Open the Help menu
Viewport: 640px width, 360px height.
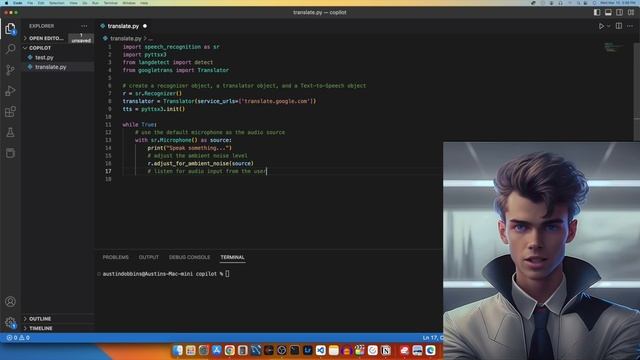tap(144, 3)
